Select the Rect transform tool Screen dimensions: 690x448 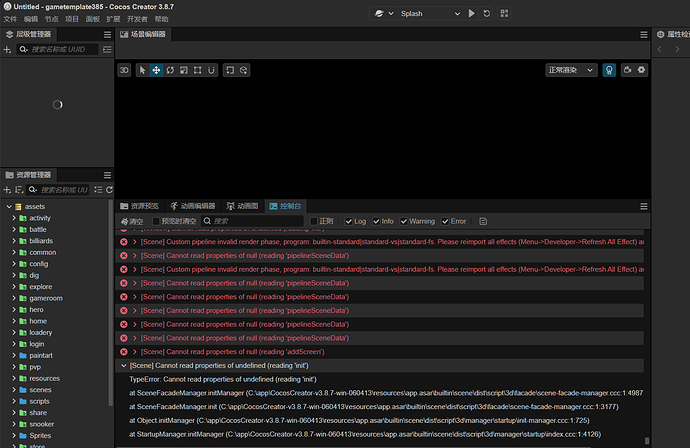198,70
